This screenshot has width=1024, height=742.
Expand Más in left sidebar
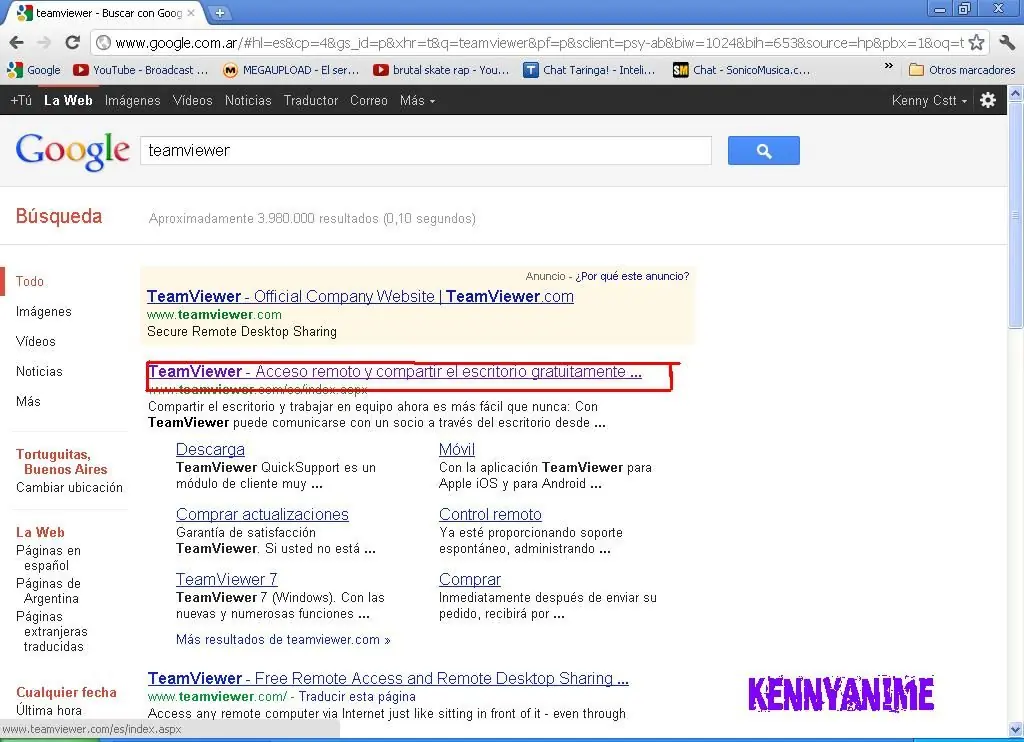tap(28, 402)
